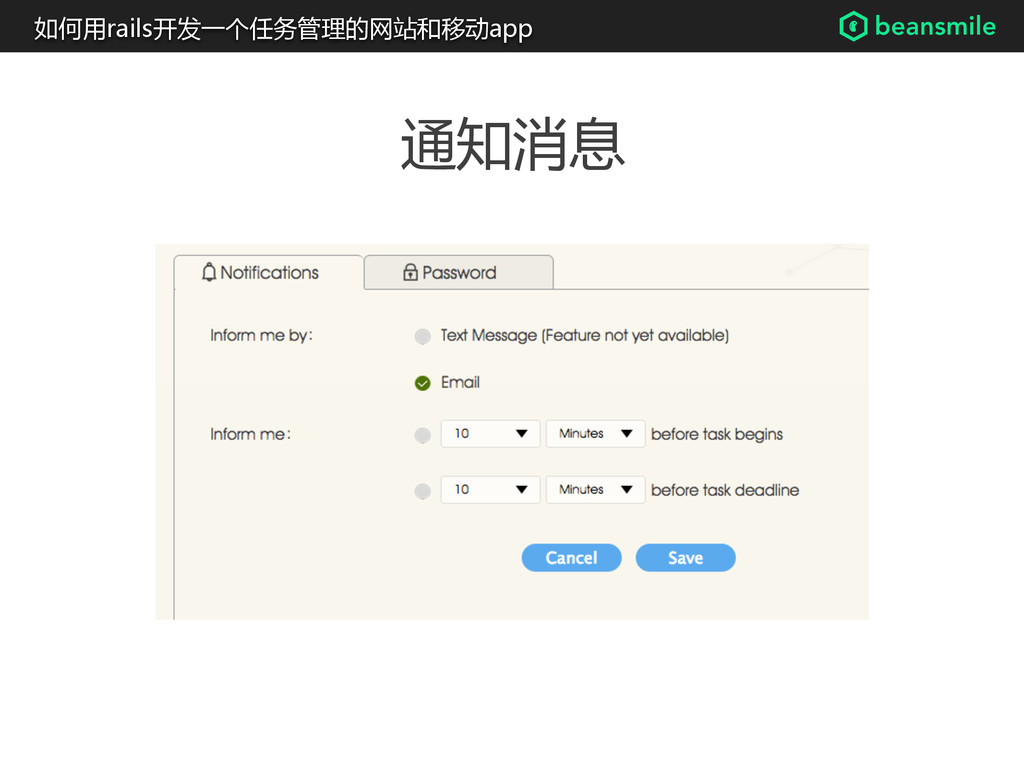Click the bell icon on Notifications tab
Viewport: 1024px width, 768px height.
pos(209,272)
